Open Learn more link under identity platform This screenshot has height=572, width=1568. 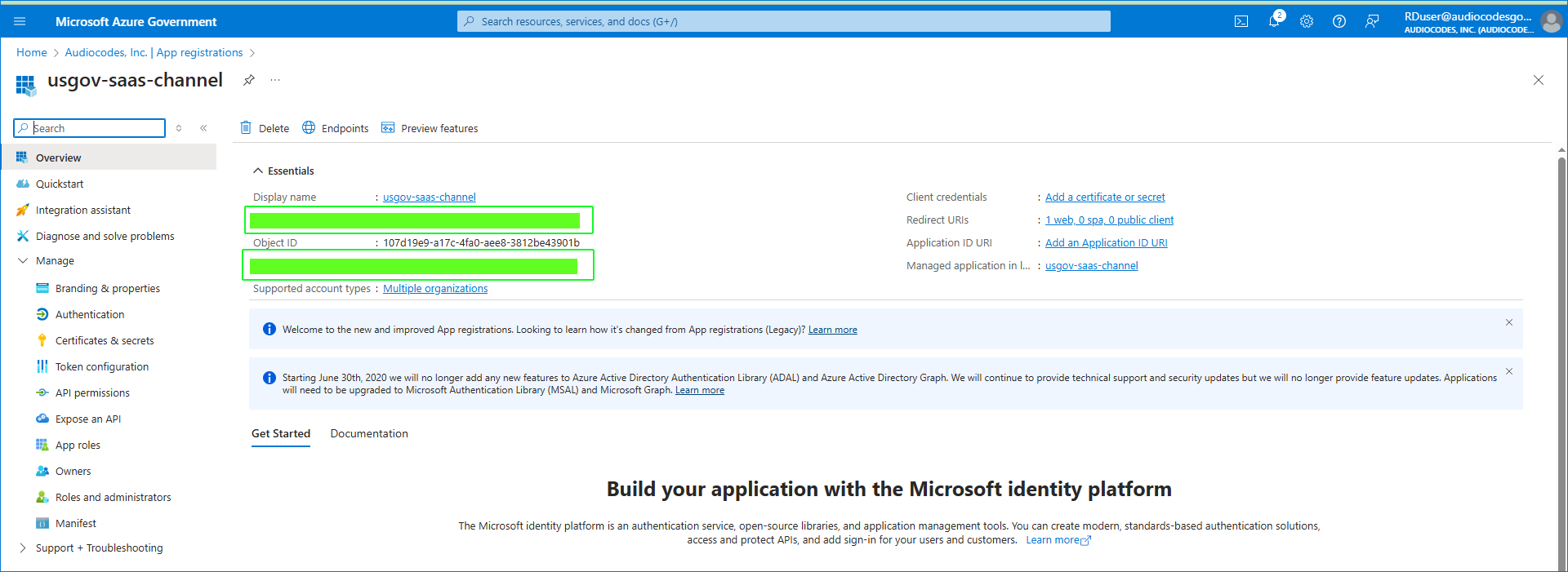coord(1058,540)
